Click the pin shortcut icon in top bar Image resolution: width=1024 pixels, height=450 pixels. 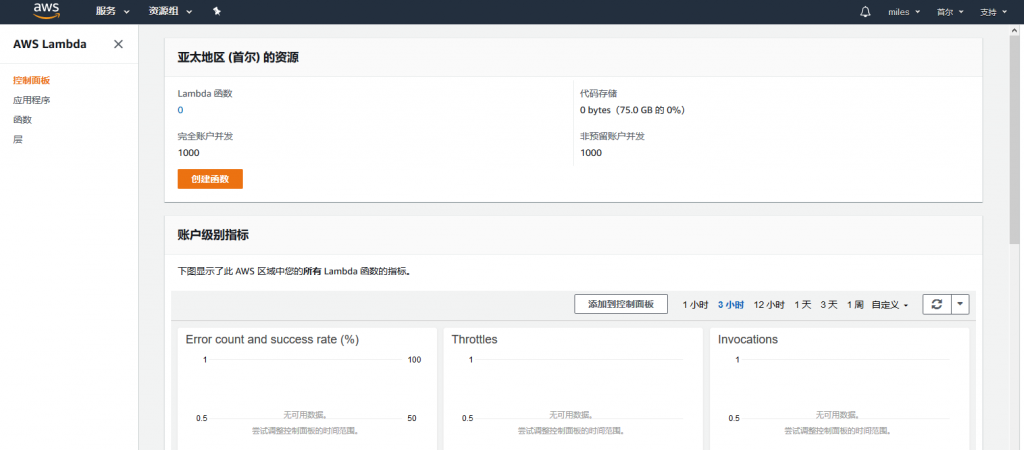coord(217,12)
